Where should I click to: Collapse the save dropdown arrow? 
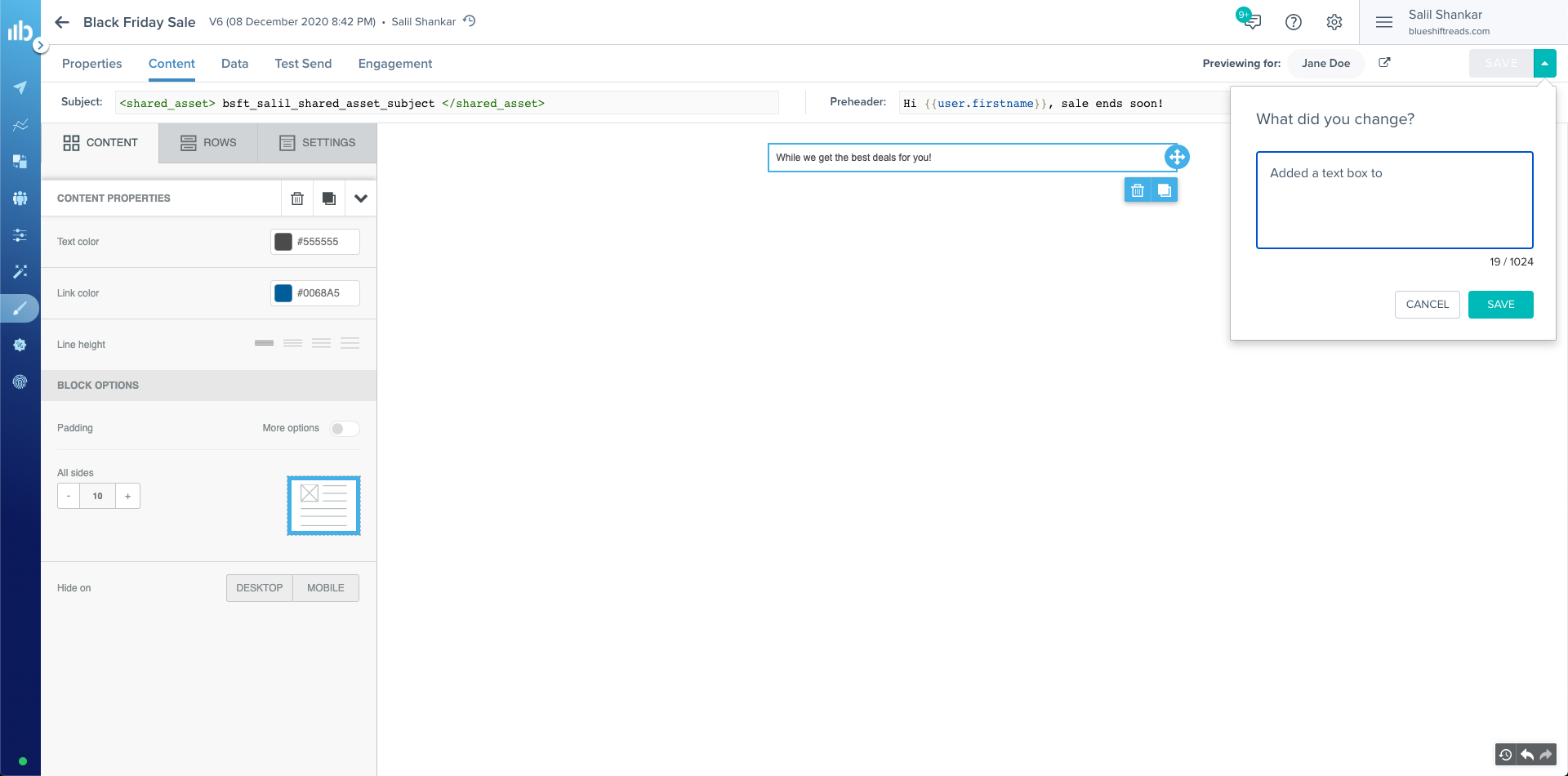(x=1545, y=63)
